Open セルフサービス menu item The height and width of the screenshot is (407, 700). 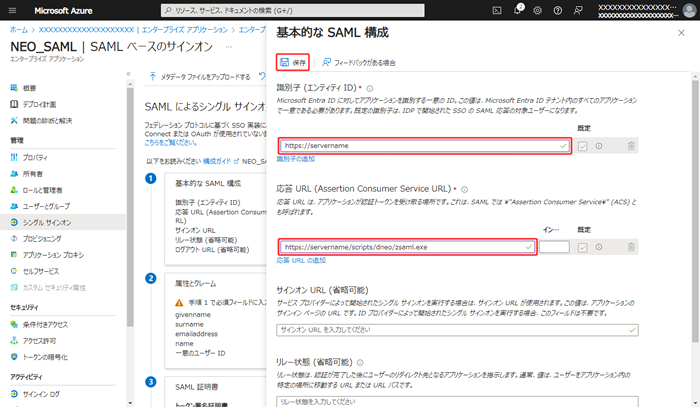(41, 271)
